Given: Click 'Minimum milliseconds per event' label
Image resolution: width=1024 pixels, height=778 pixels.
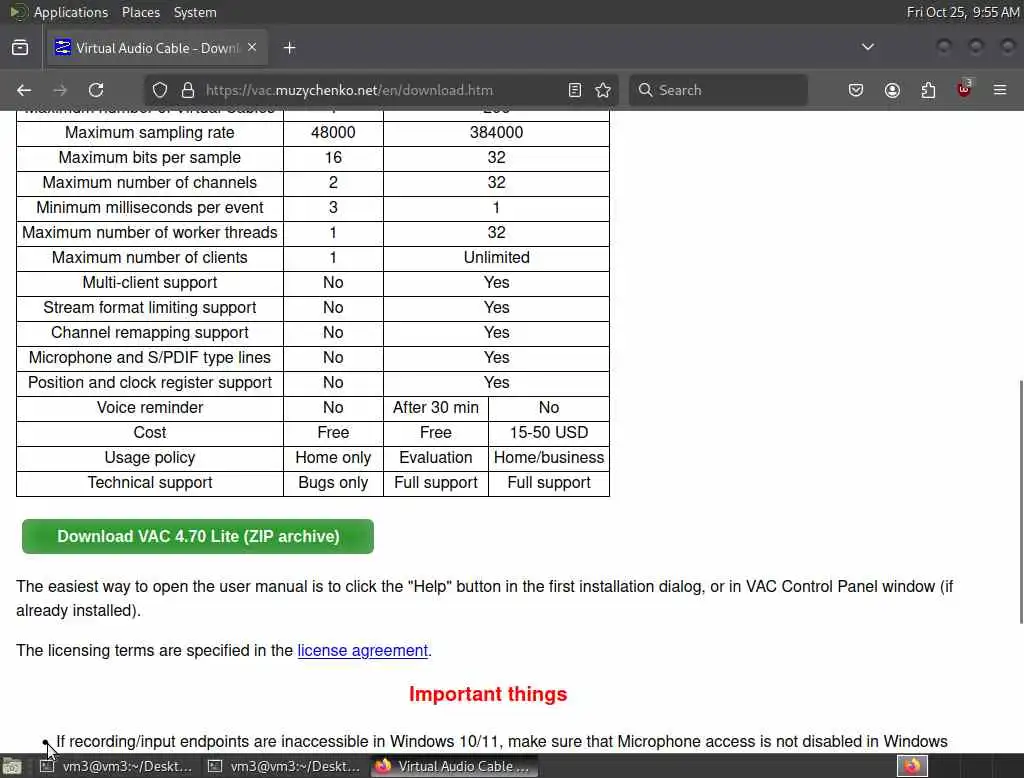Looking at the screenshot, I should (150, 207).
